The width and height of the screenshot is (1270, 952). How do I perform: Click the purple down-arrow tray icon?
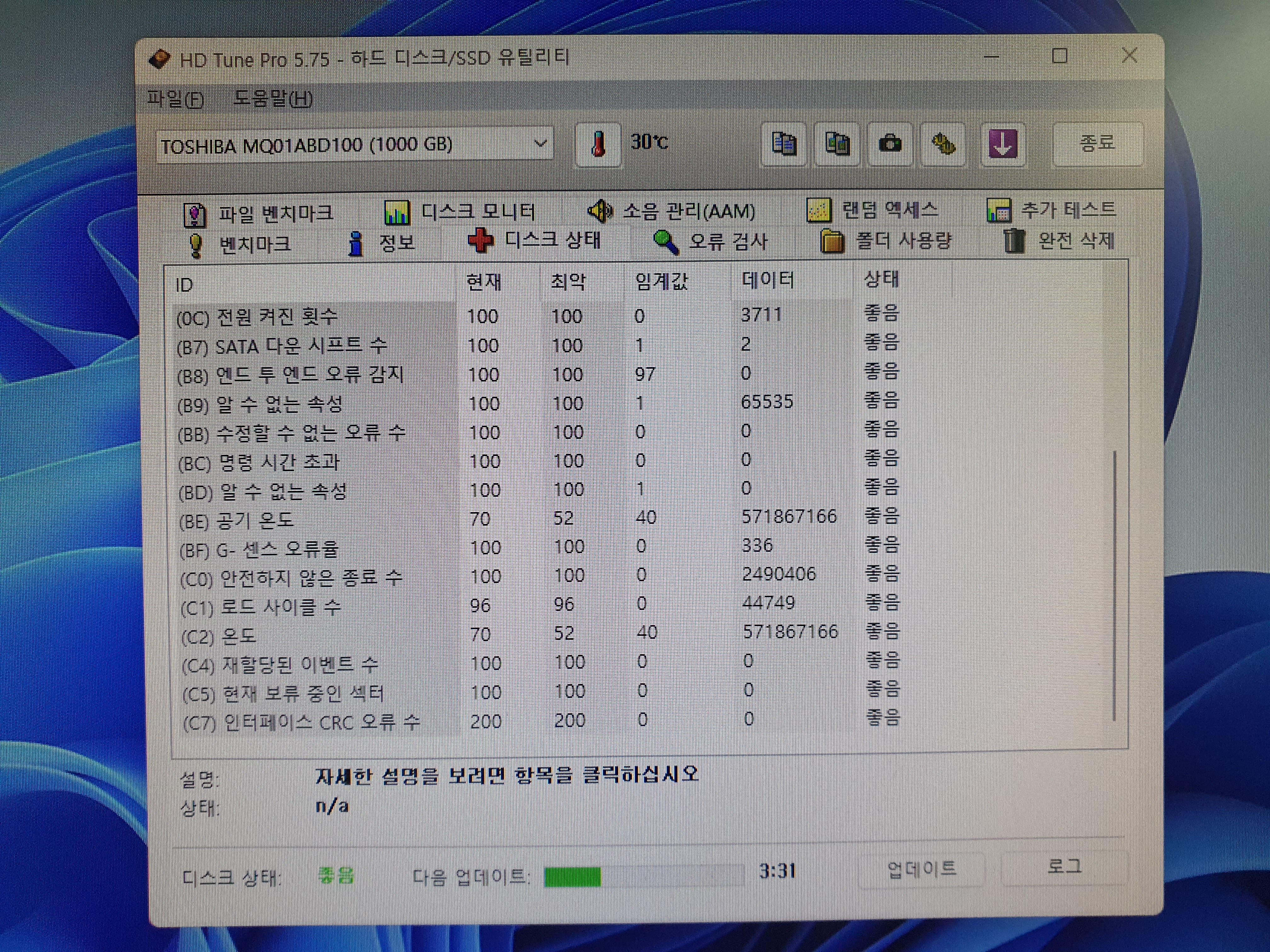tap(1003, 144)
